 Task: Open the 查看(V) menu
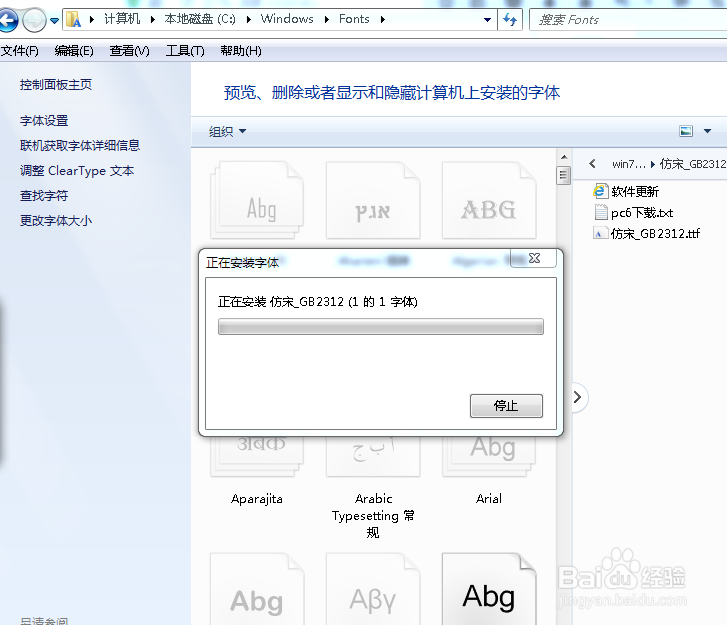click(x=129, y=51)
